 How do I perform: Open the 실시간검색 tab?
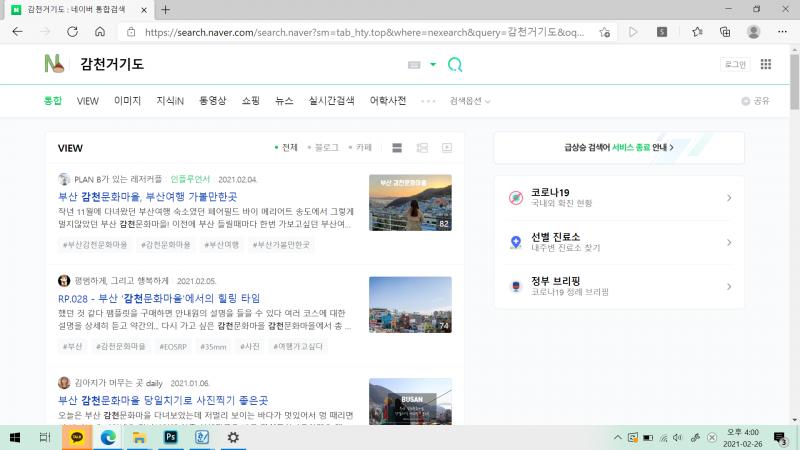[x=332, y=101]
